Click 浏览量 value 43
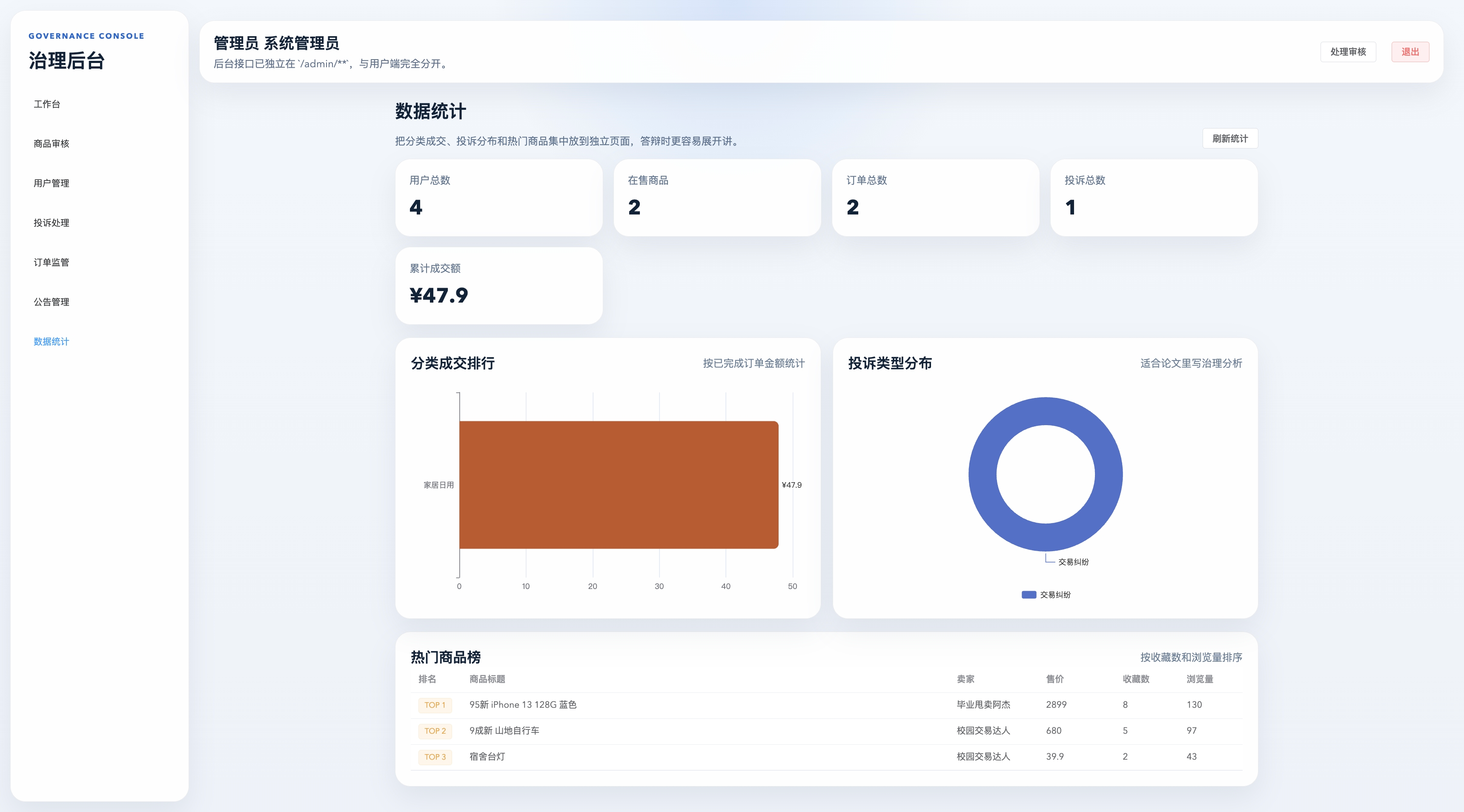The height and width of the screenshot is (812, 1464). [x=1191, y=757]
